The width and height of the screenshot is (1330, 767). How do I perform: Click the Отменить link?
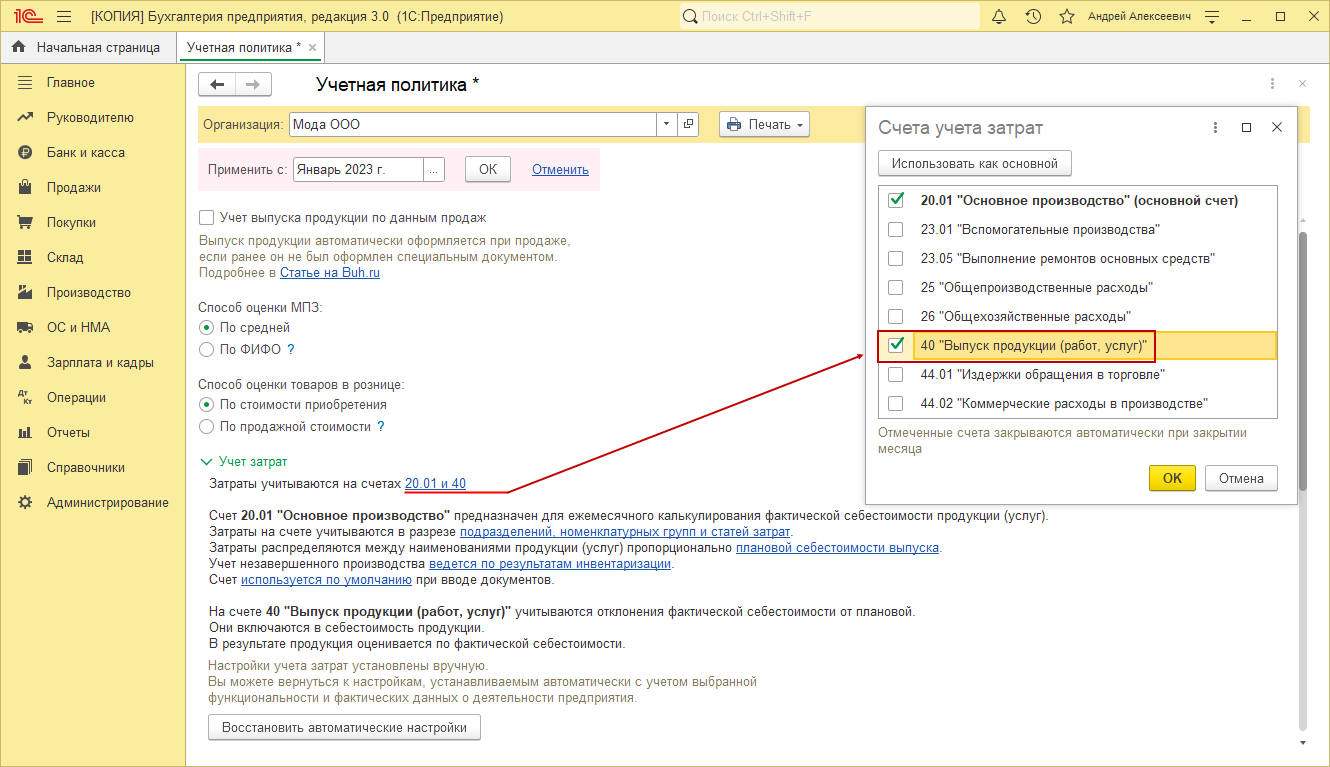pos(560,170)
